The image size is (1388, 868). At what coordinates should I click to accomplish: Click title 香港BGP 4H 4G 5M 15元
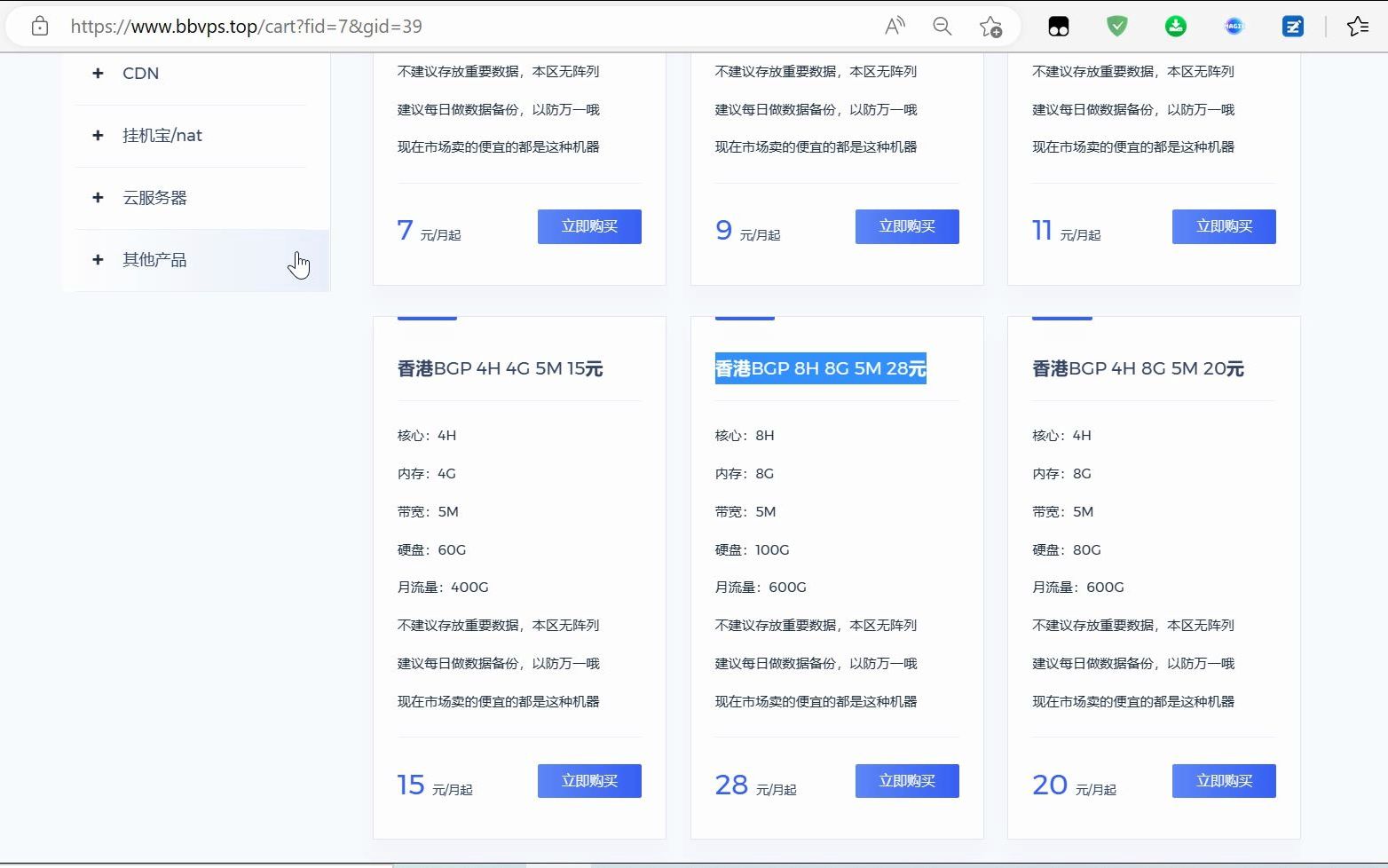click(501, 368)
